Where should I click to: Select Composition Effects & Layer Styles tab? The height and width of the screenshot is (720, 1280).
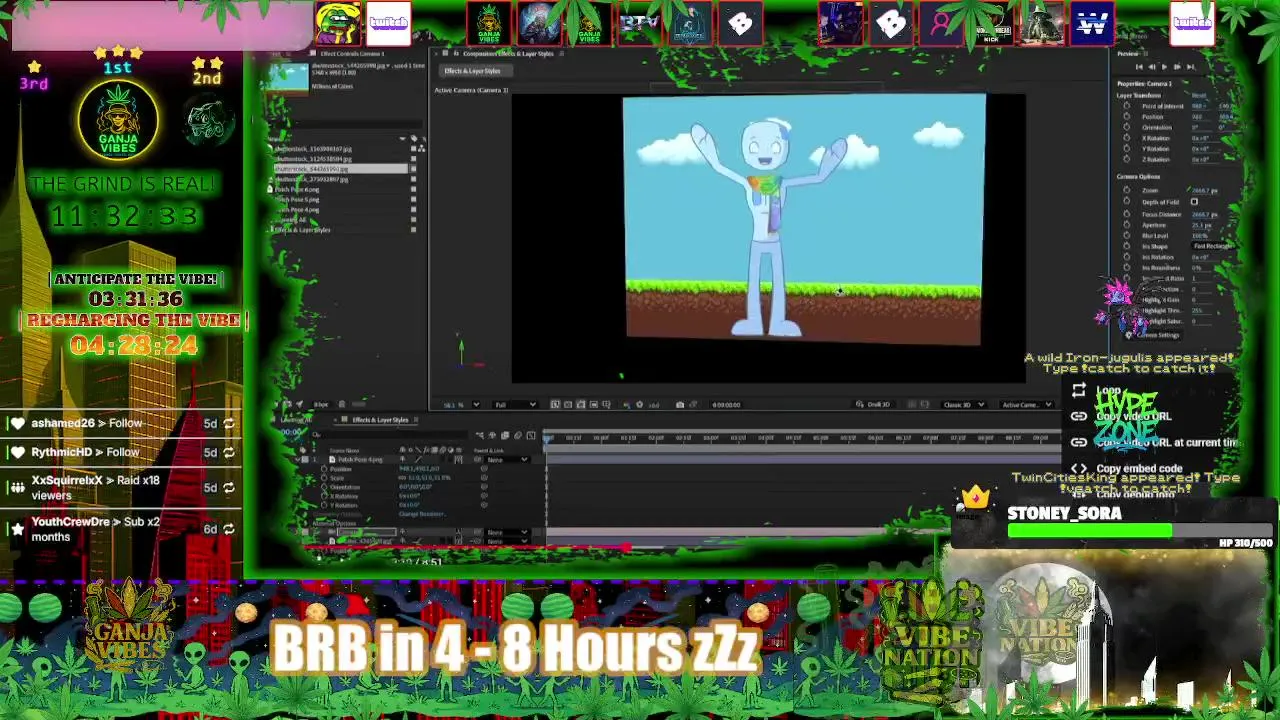click(508, 54)
